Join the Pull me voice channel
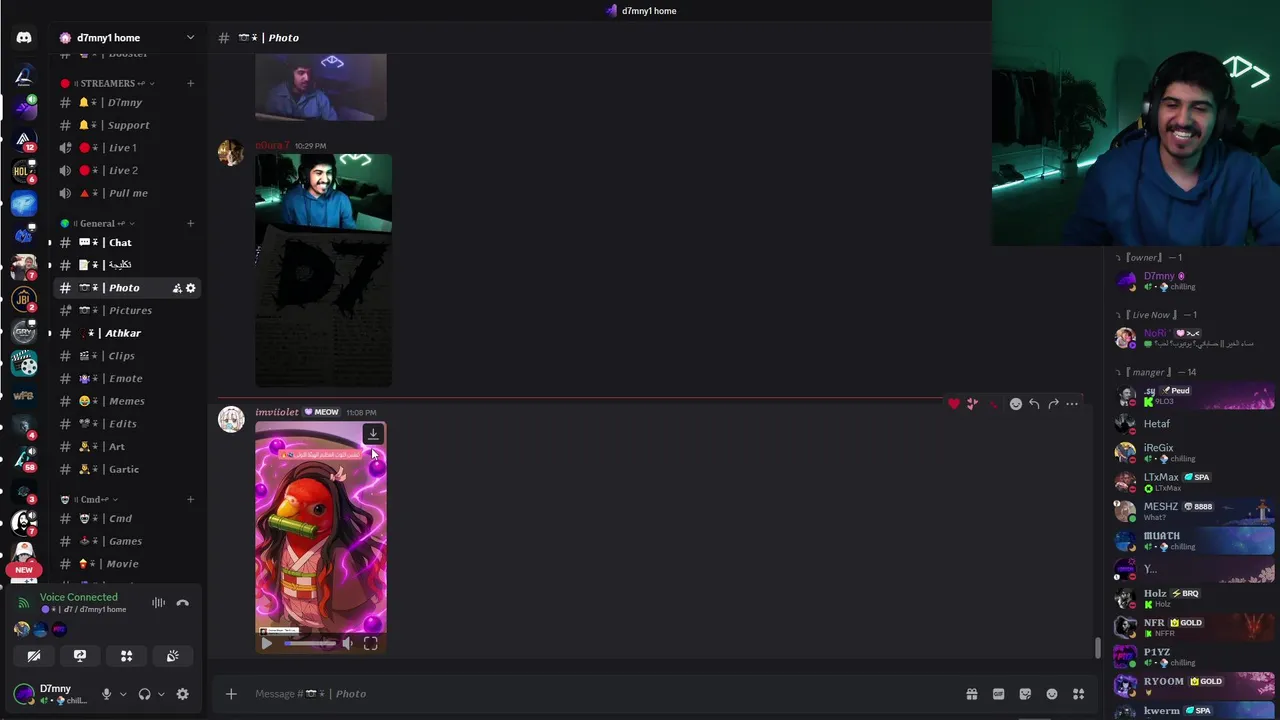 pyautogui.click(x=127, y=193)
